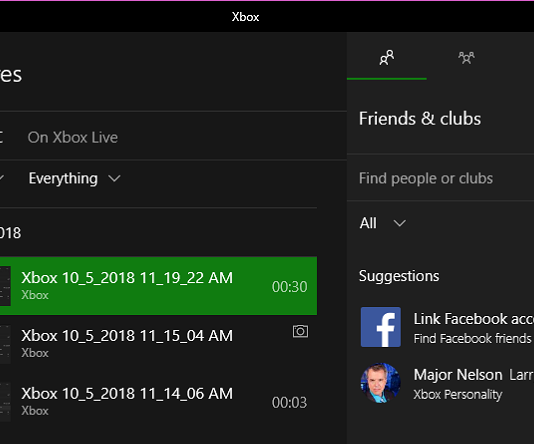Open Link Facebook account suggestion
This screenshot has width=534, height=444.
pyautogui.click(x=447, y=327)
